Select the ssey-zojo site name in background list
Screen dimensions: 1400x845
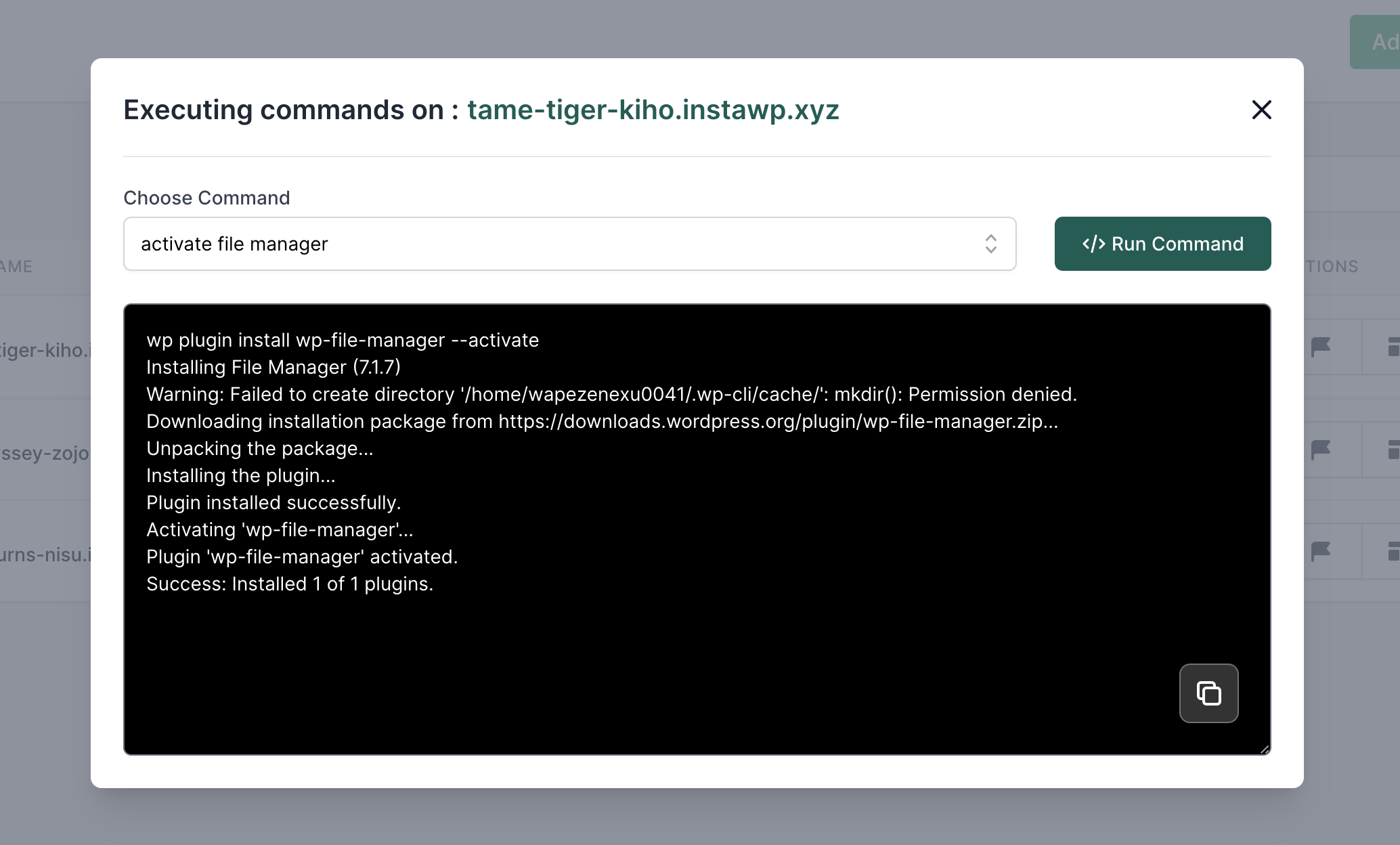[45, 453]
